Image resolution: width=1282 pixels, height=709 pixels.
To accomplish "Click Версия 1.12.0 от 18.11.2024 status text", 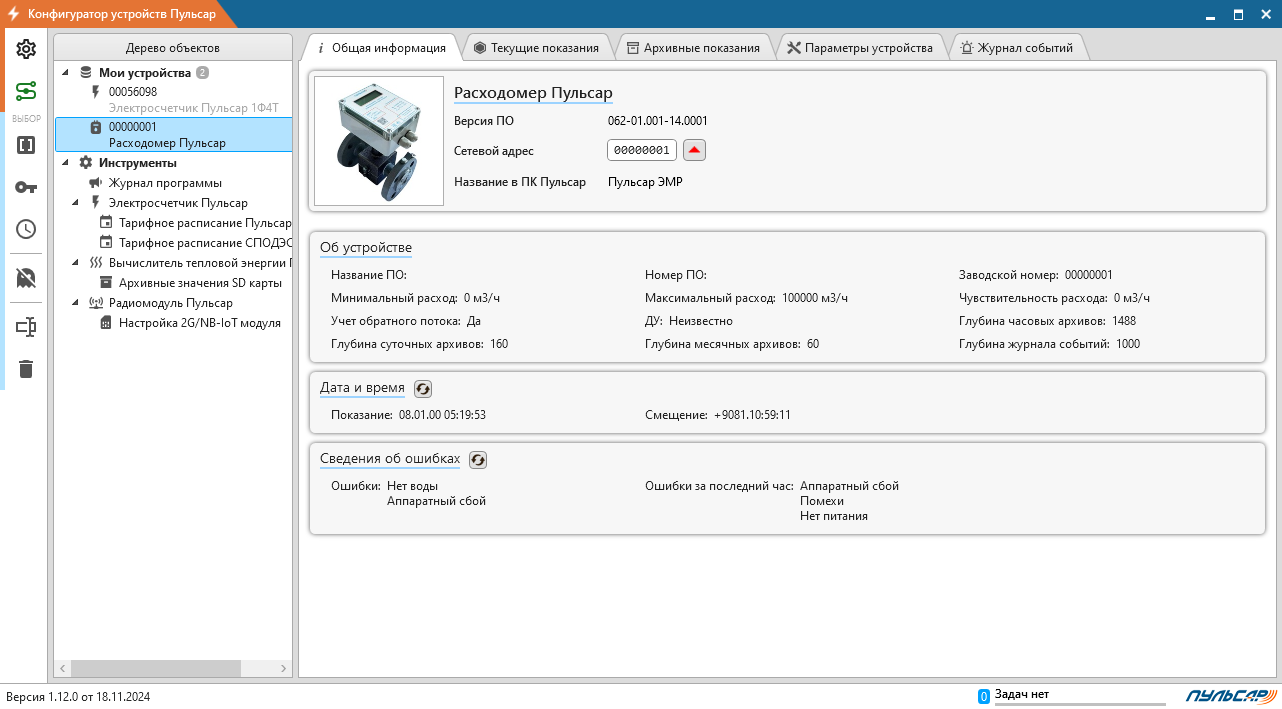I will click(78, 697).
